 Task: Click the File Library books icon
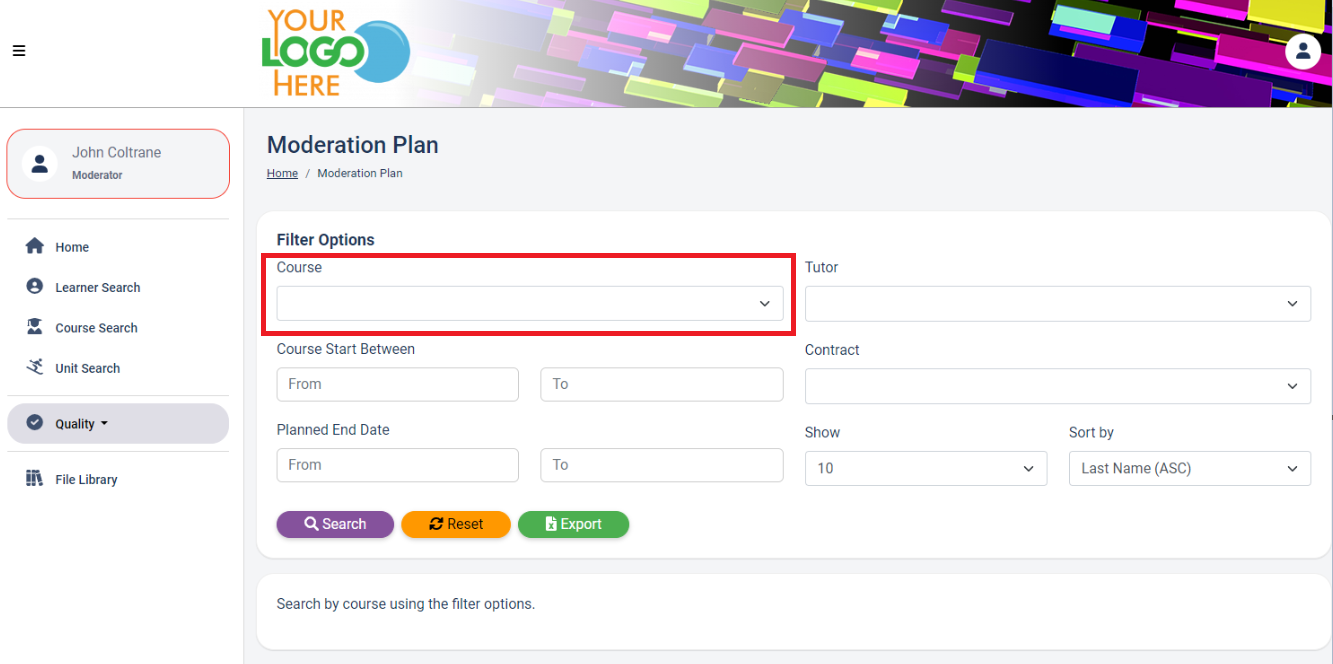(x=35, y=479)
